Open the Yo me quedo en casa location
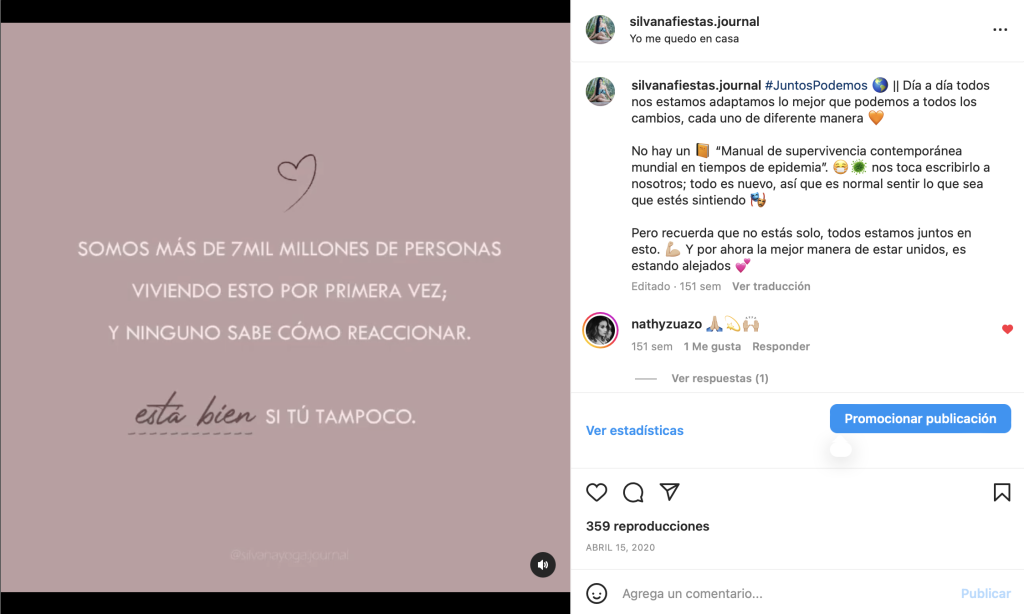 click(684, 39)
